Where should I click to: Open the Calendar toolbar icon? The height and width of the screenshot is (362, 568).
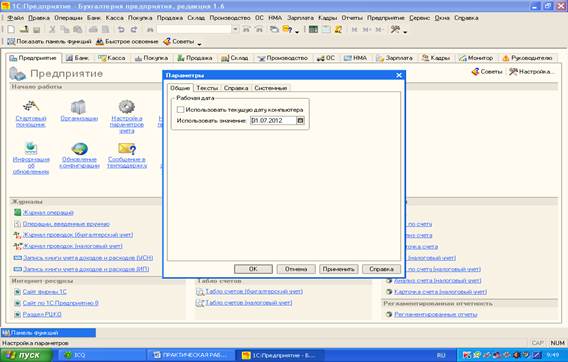(326, 30)
